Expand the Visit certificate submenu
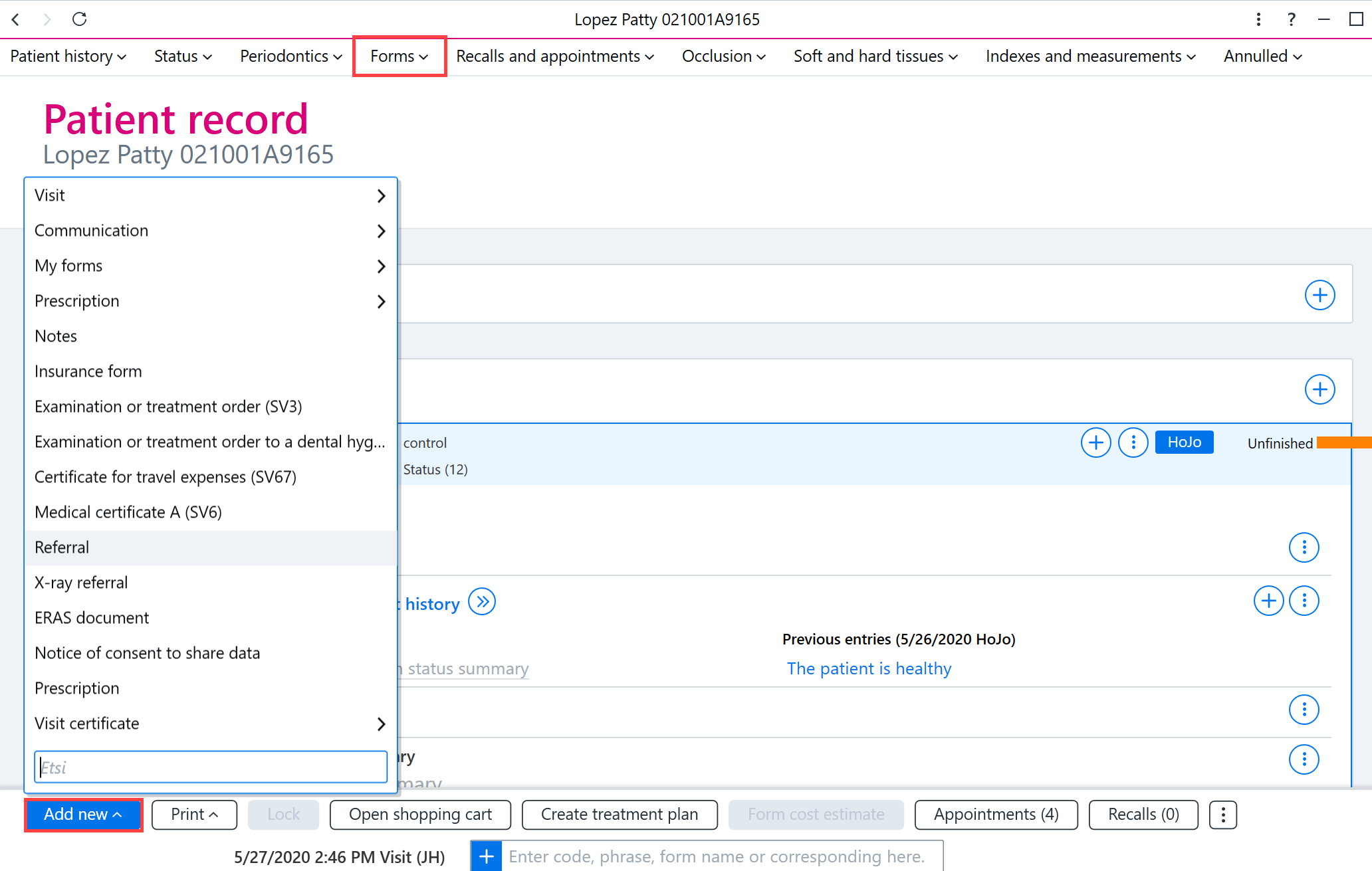 click(211, 724)
